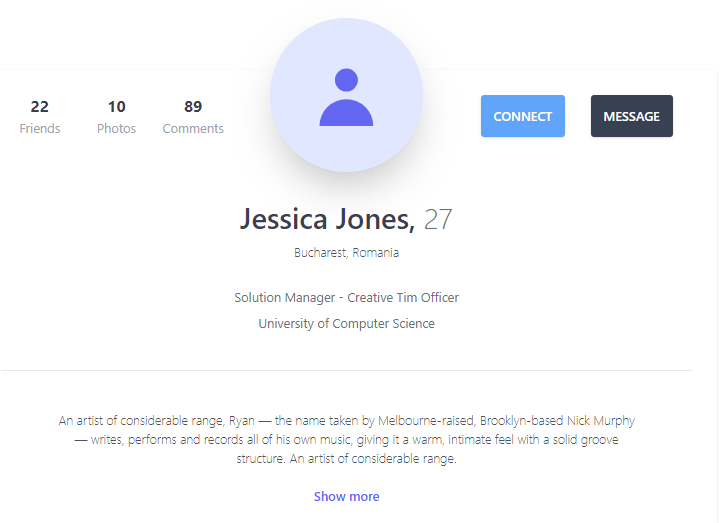
Task: Click the age number 27
Action: tap(438, 219)
